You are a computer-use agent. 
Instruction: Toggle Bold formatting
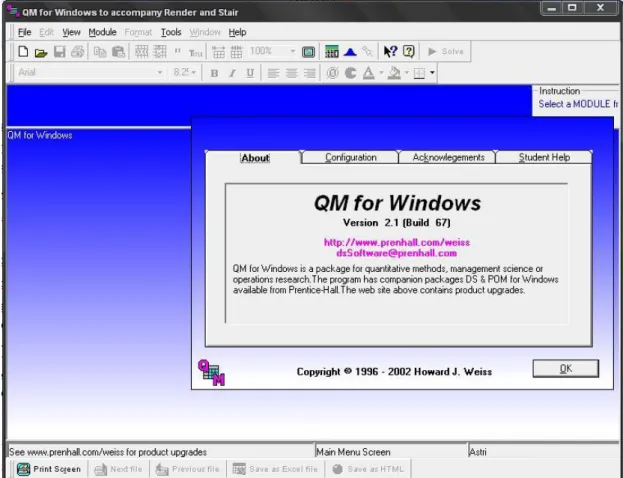214,73
